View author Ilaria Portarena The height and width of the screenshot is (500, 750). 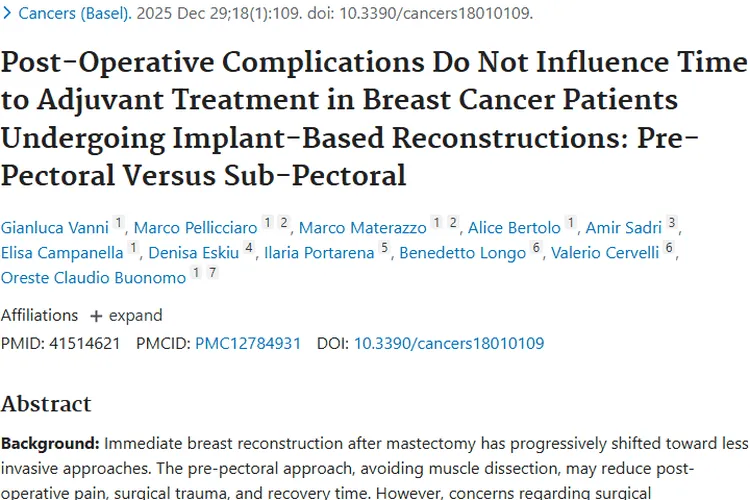pos(318,253)
